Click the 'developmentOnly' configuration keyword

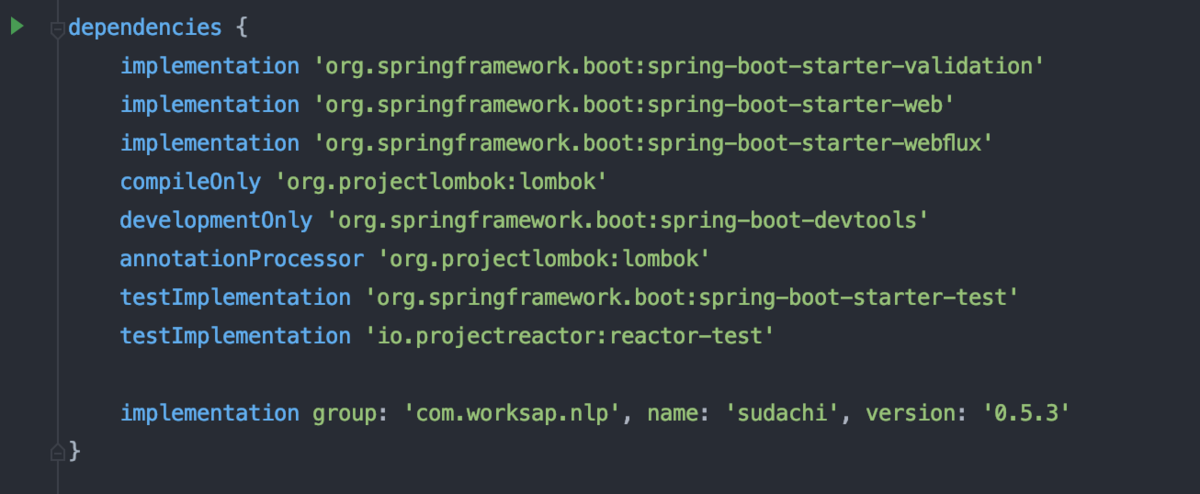point(217,220)
